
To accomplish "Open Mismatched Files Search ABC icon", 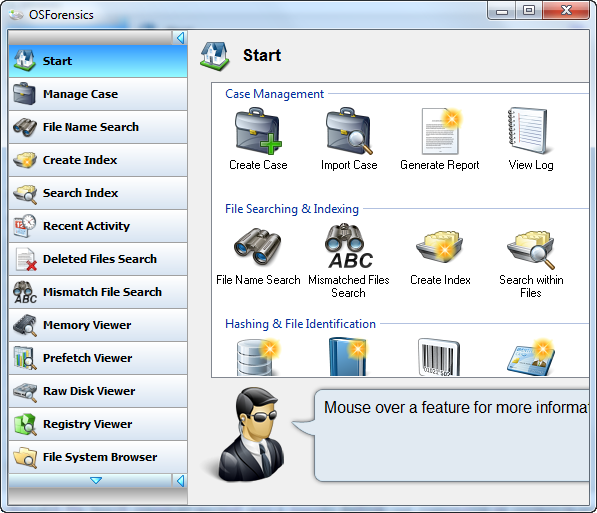I will coord(349,246).
